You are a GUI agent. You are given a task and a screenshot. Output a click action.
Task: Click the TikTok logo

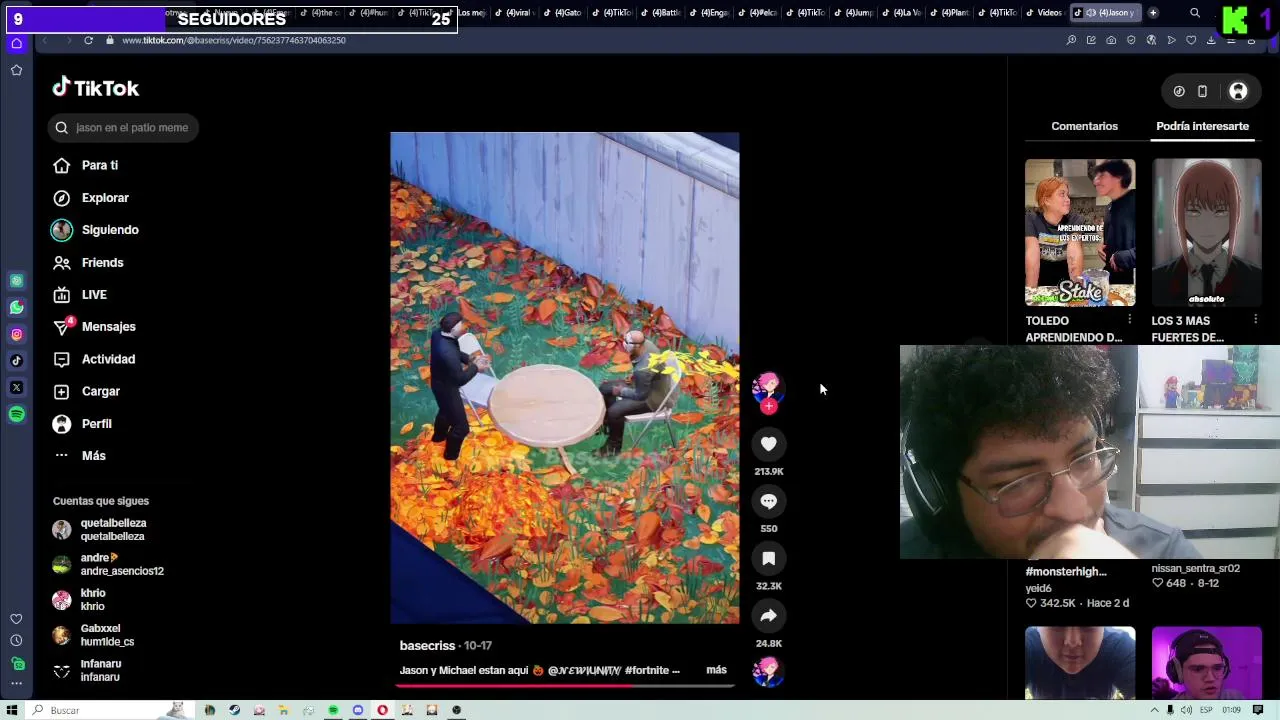(96, 88)
